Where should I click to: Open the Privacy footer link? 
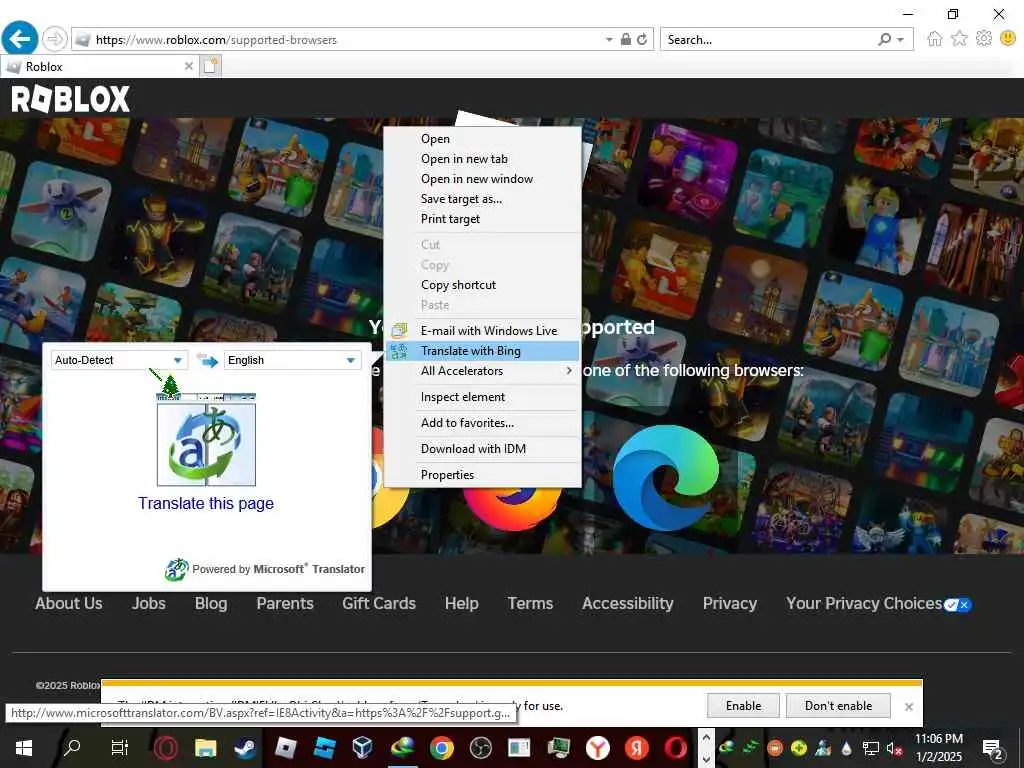click(729, 603)
